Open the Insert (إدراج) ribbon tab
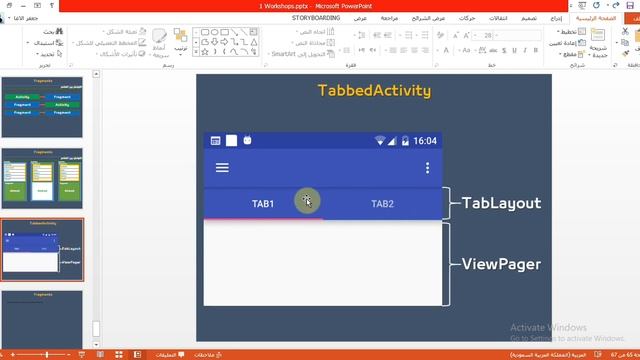The height and width of the screenshot is (360, 640). [x=556, y=18]
